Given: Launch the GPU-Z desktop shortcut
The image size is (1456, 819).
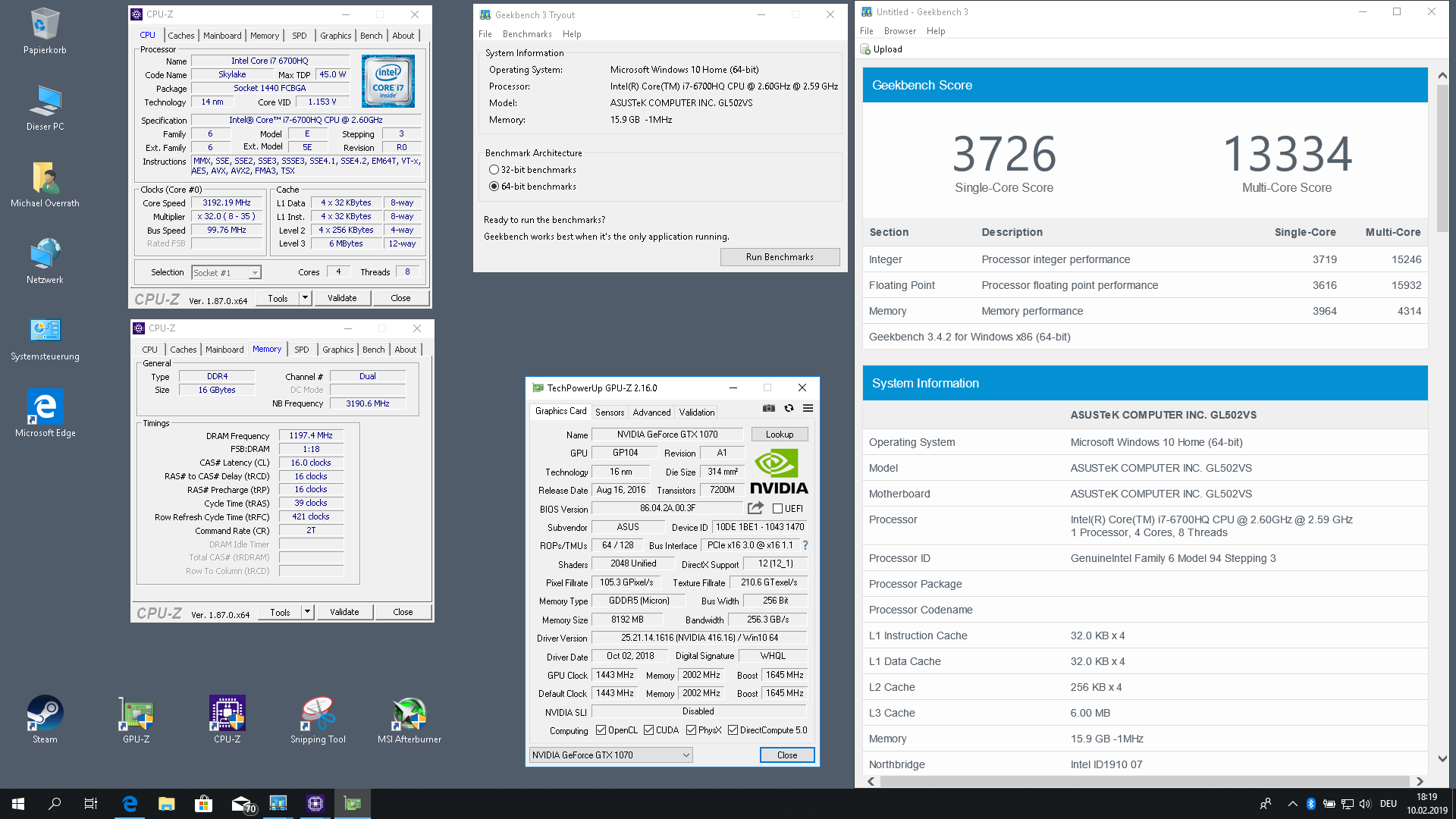Looking at the screenshot, I should click(x=136, y=719).
